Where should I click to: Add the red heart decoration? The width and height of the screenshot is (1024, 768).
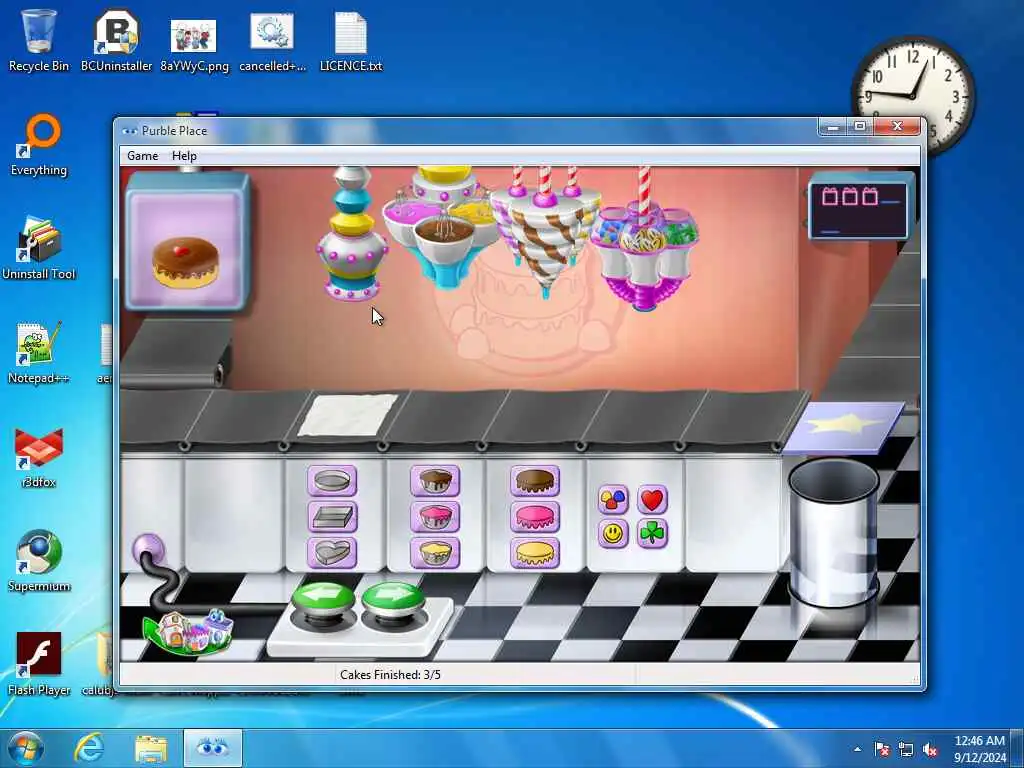click(x=652, y=500)
